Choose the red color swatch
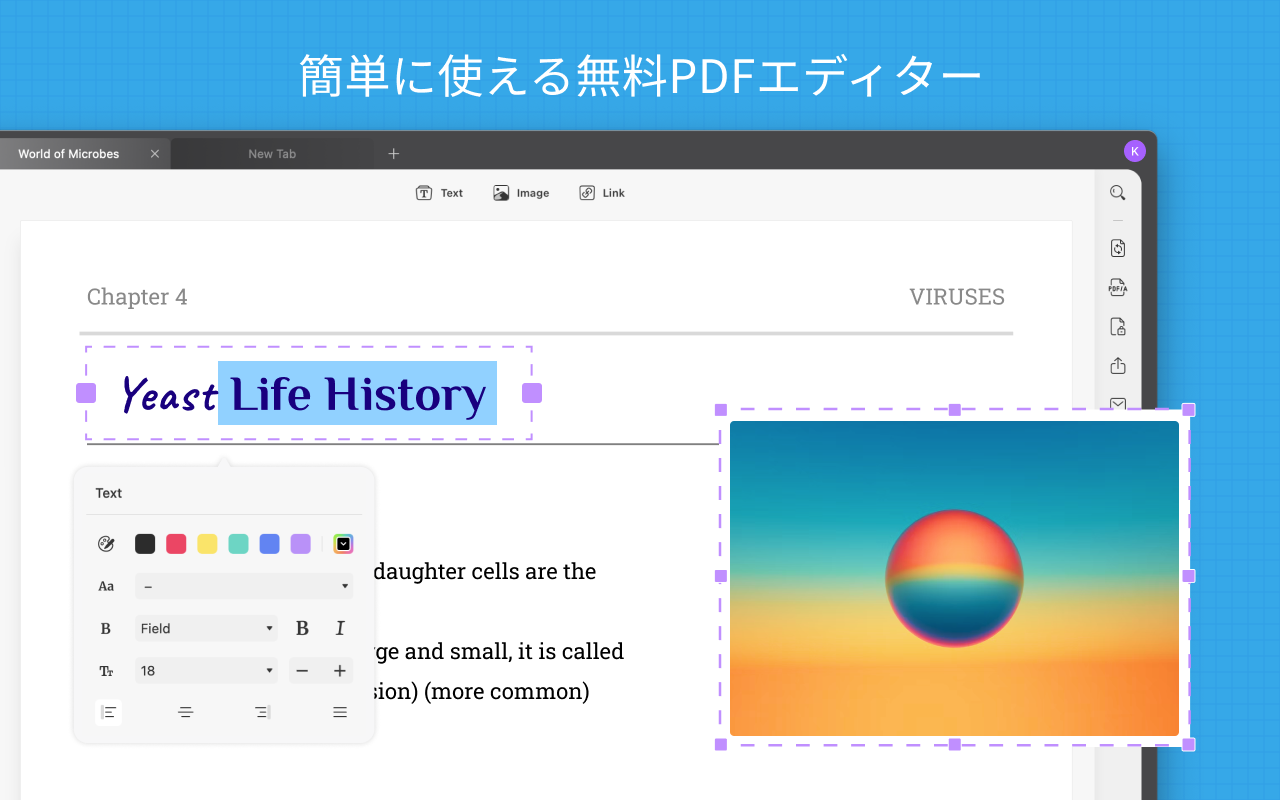Image resolution: width=1280 pixels, height=800 pixels. (x=176, y=544)
